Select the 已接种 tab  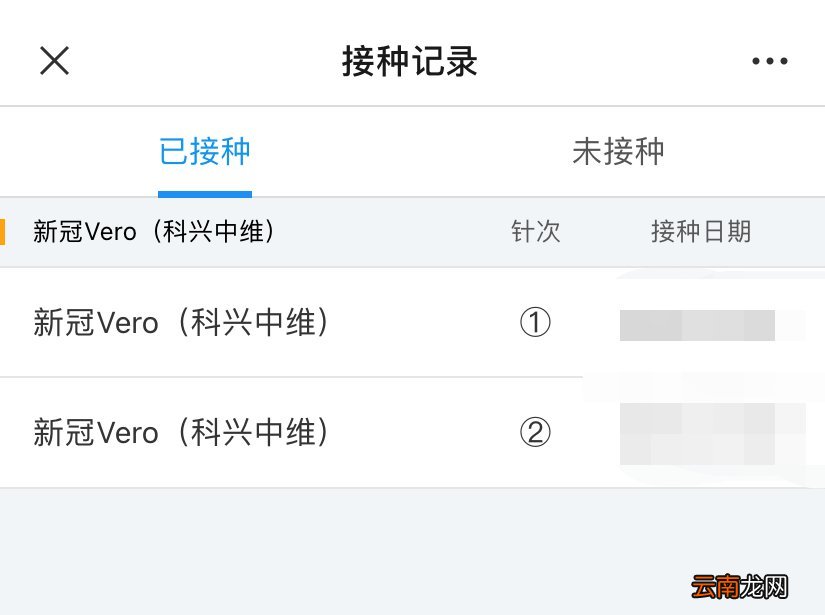pos(204,150)
